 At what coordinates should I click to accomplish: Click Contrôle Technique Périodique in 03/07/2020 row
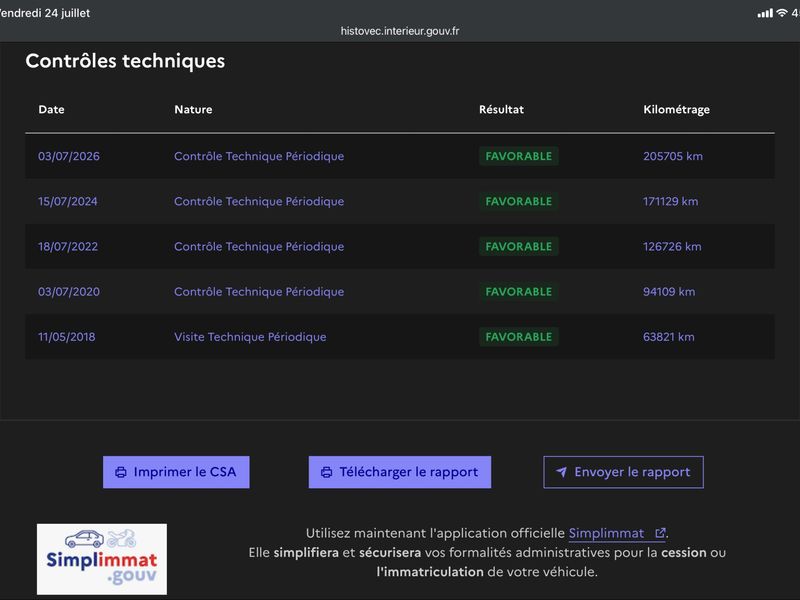[259, 292]
